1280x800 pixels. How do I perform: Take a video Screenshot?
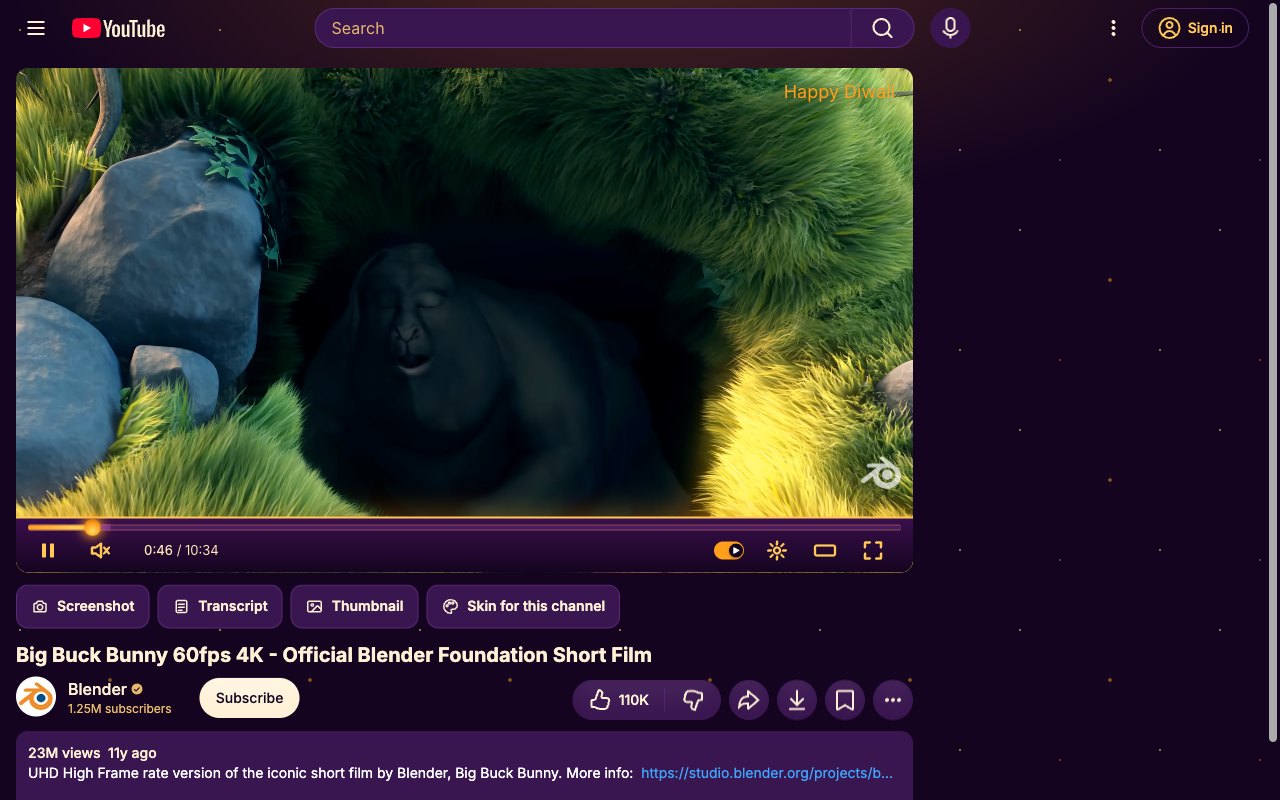(x=83, y=606)
